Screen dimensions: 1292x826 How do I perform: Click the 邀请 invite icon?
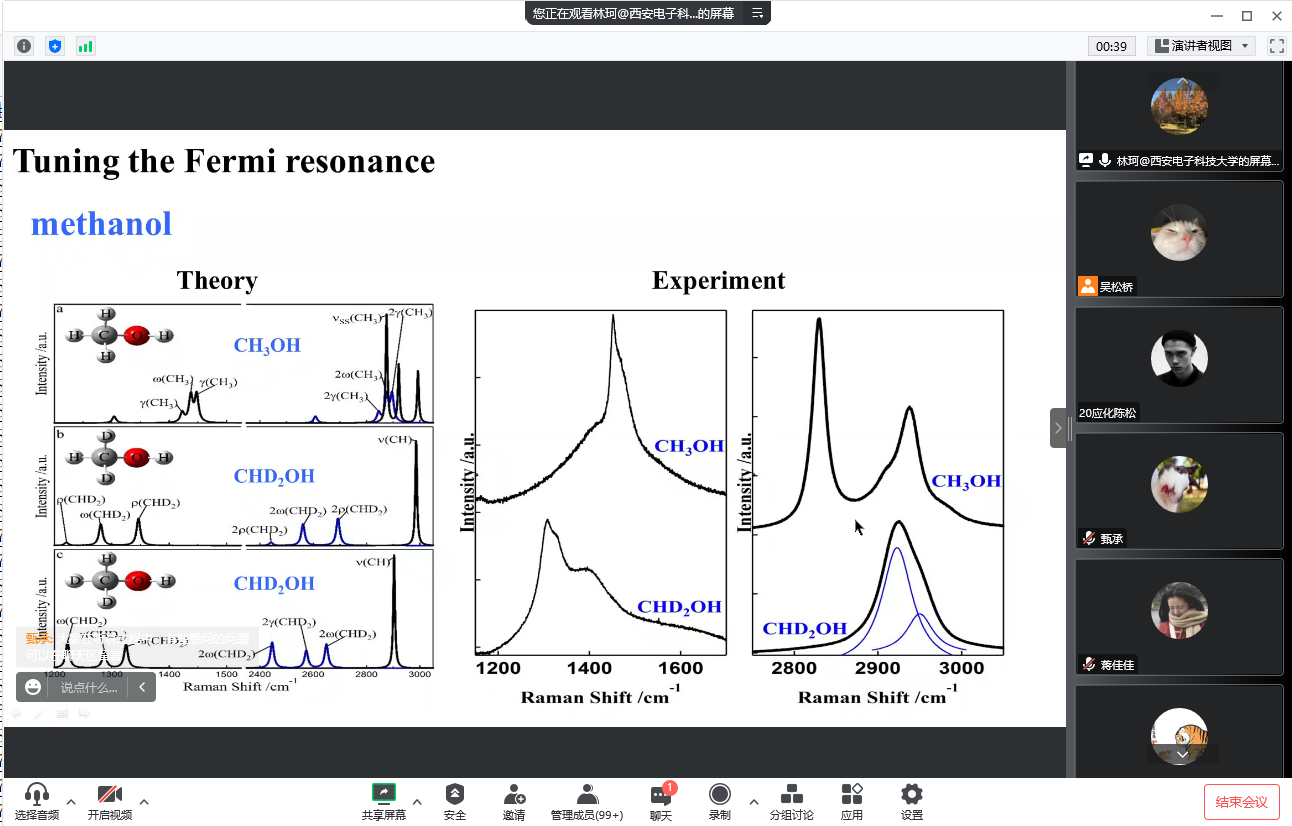click(x=514, y=801)
